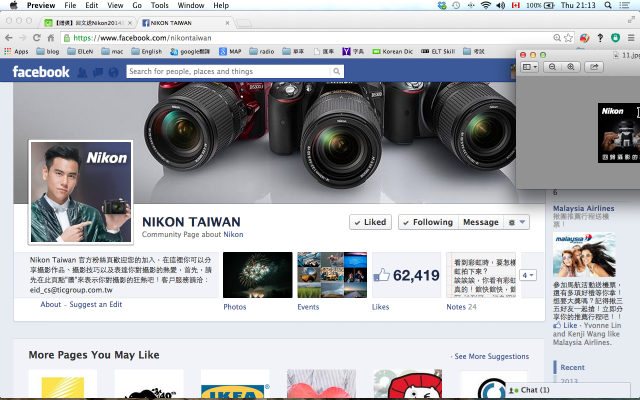Open Facebook friend requests icon

[82, 72]
